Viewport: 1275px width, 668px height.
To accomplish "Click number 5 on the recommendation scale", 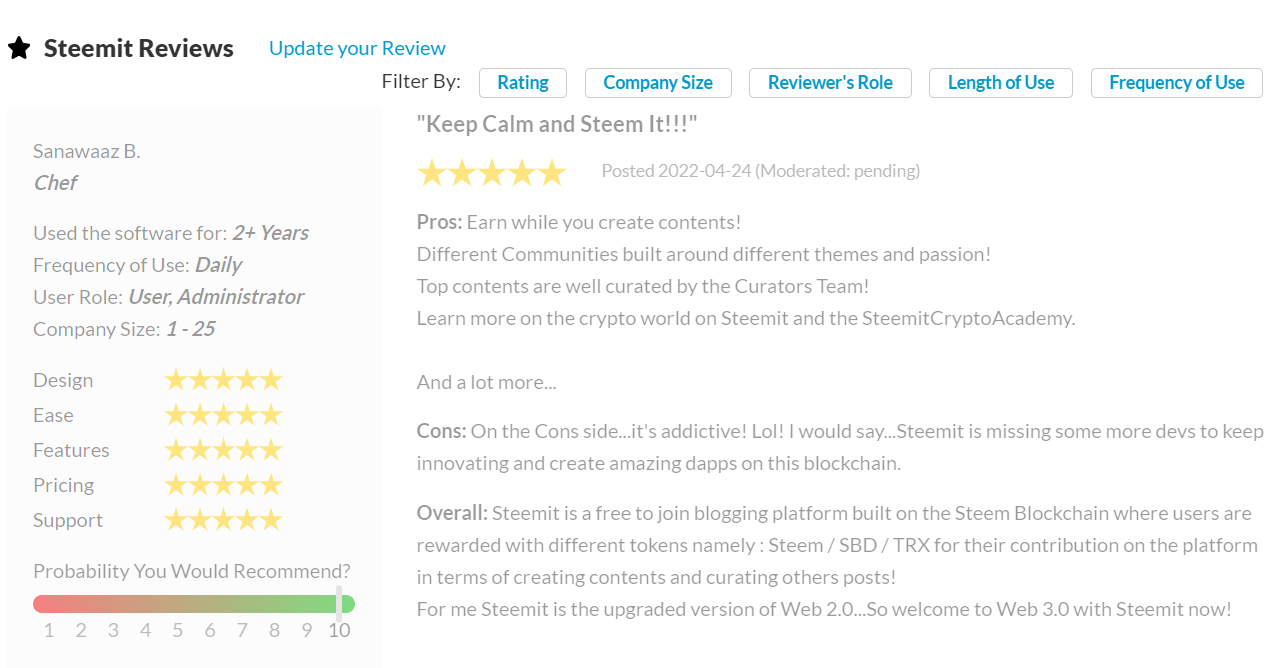I will pos(178,630).
